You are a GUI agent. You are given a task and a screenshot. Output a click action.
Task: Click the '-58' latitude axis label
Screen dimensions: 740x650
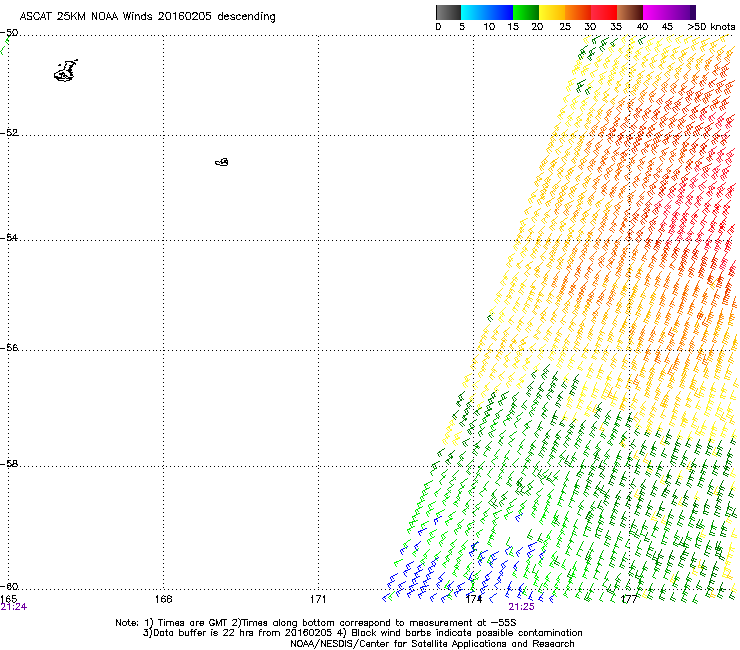(x=9, y=464)
